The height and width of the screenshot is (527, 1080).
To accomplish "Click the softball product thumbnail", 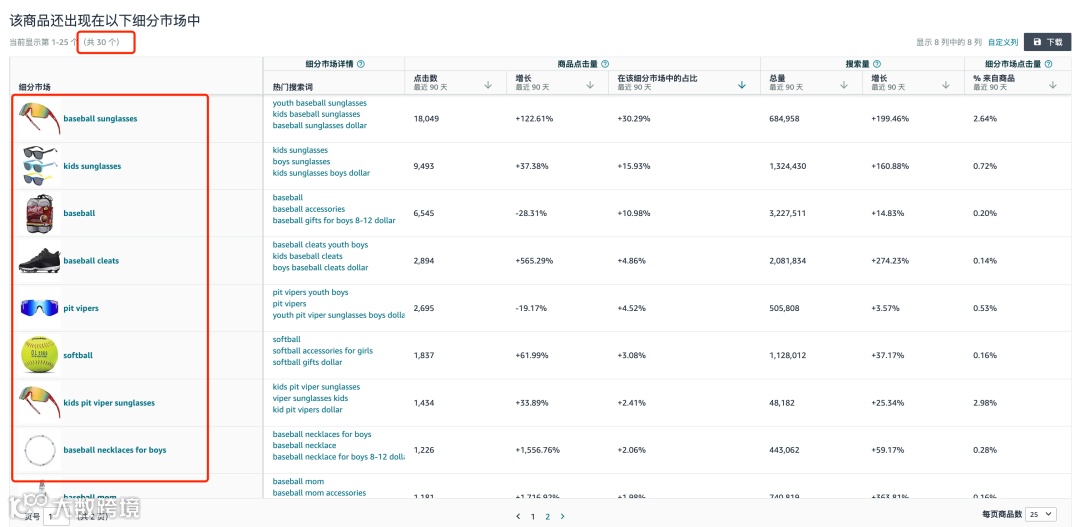I will [x=40, y=355].
